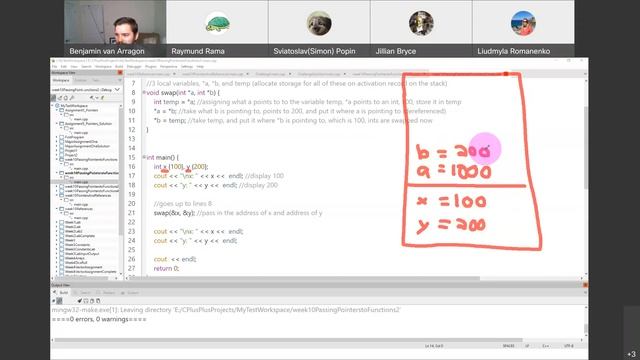Click the C++ language indicator in status bar

tap(546, 346)
